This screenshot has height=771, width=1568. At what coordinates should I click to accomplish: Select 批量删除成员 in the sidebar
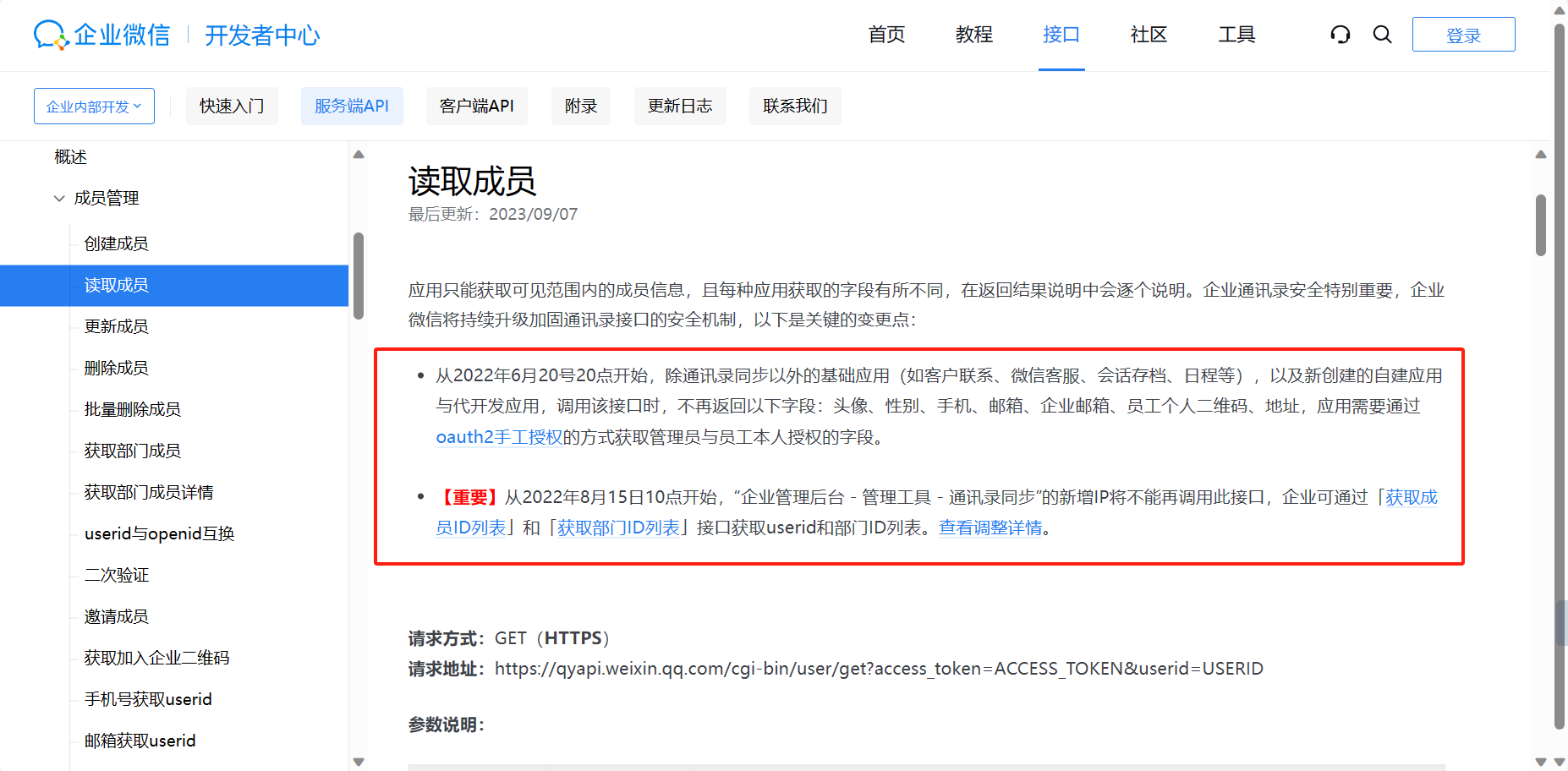click(133, 410)
